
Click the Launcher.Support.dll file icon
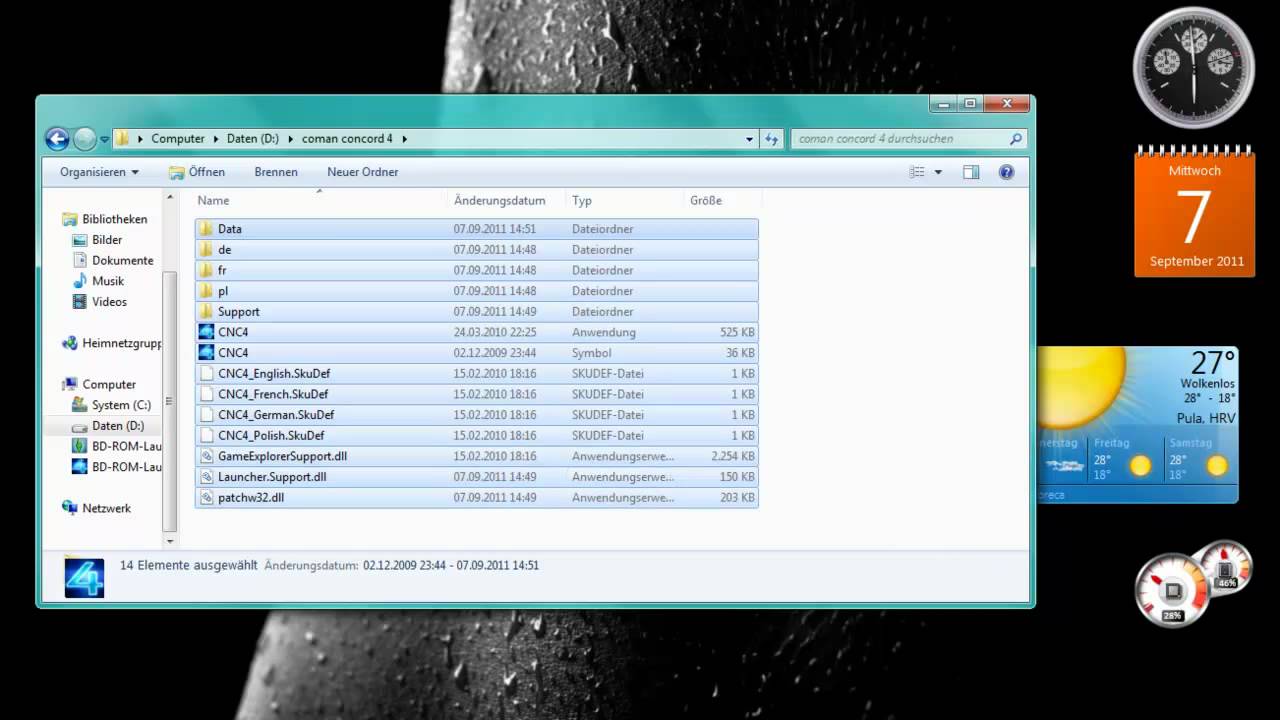click(206, 477)
